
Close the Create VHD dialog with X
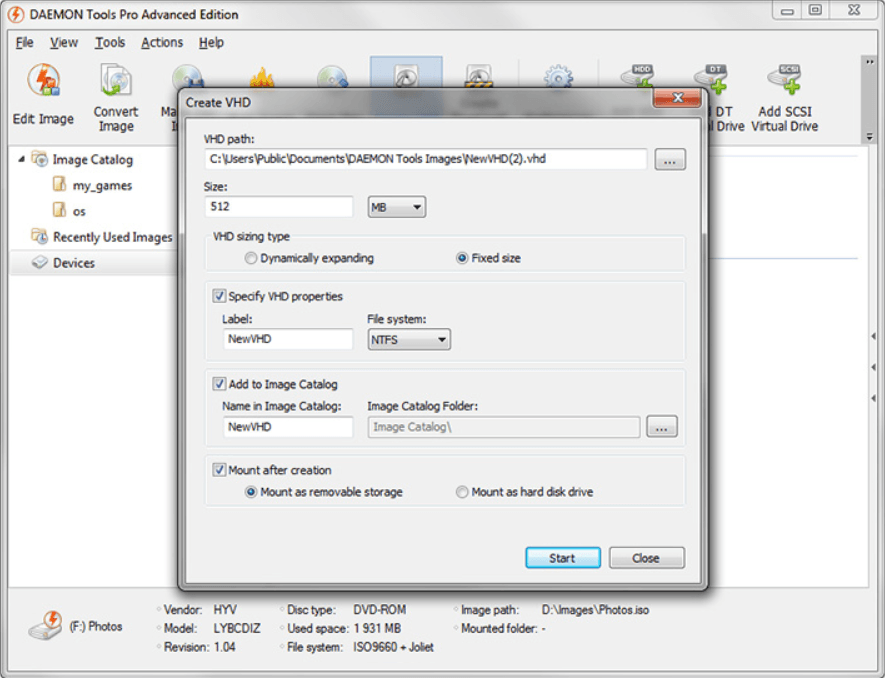[x=677, y=98]
